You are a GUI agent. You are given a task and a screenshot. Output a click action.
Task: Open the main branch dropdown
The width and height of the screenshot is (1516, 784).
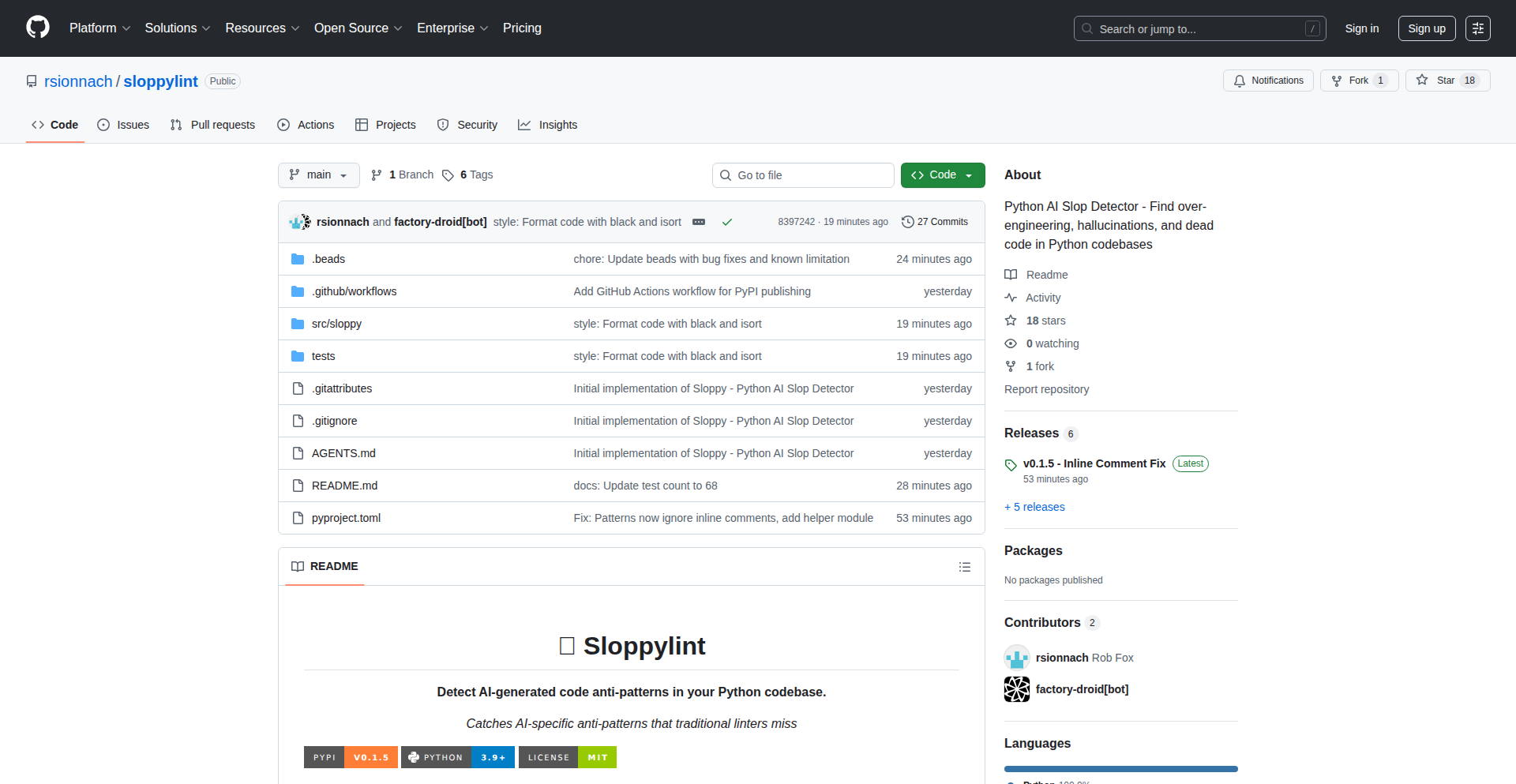(x=318, y=175)
